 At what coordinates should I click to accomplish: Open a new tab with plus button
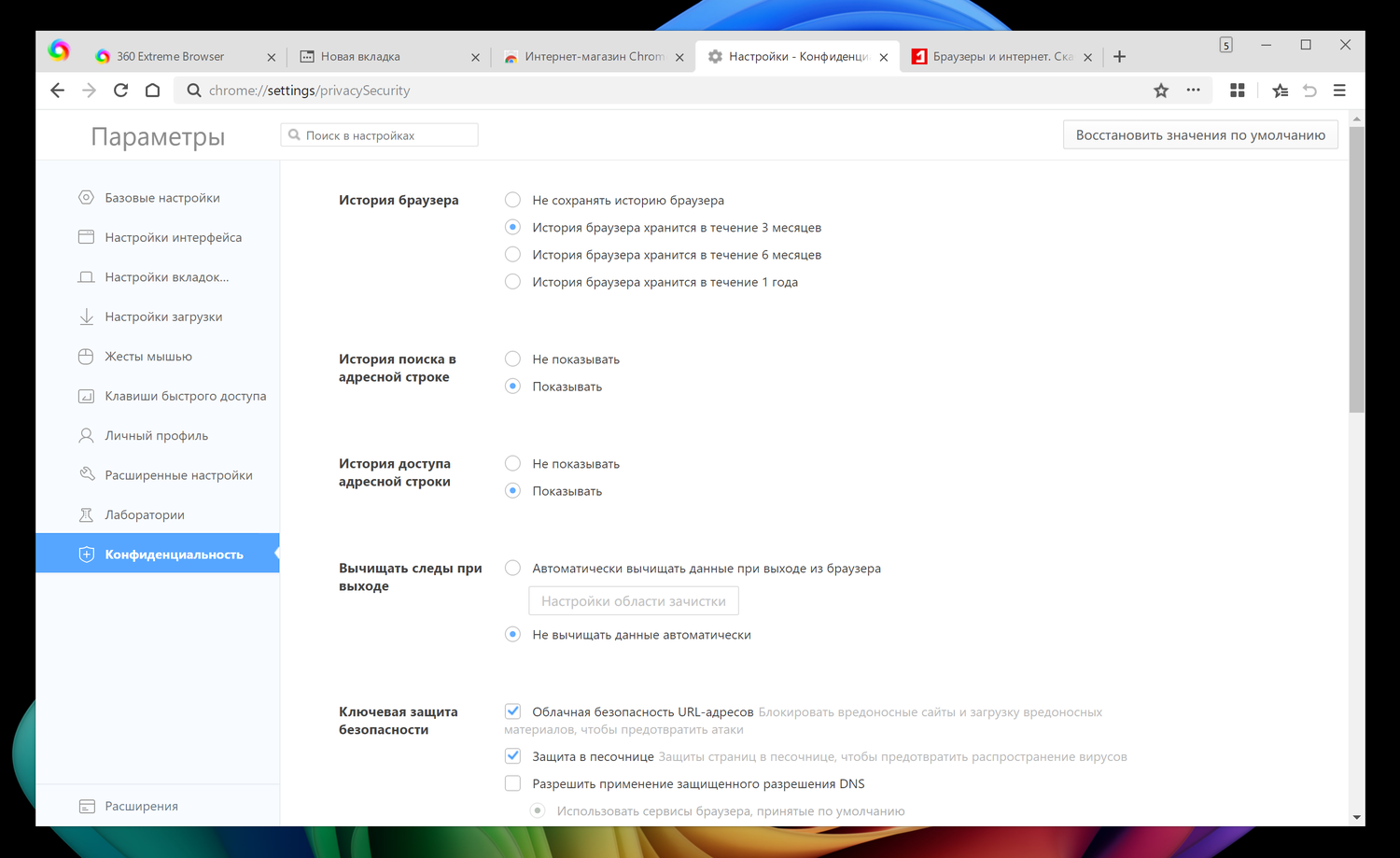pyautogui.click(x=1120, y=57)
